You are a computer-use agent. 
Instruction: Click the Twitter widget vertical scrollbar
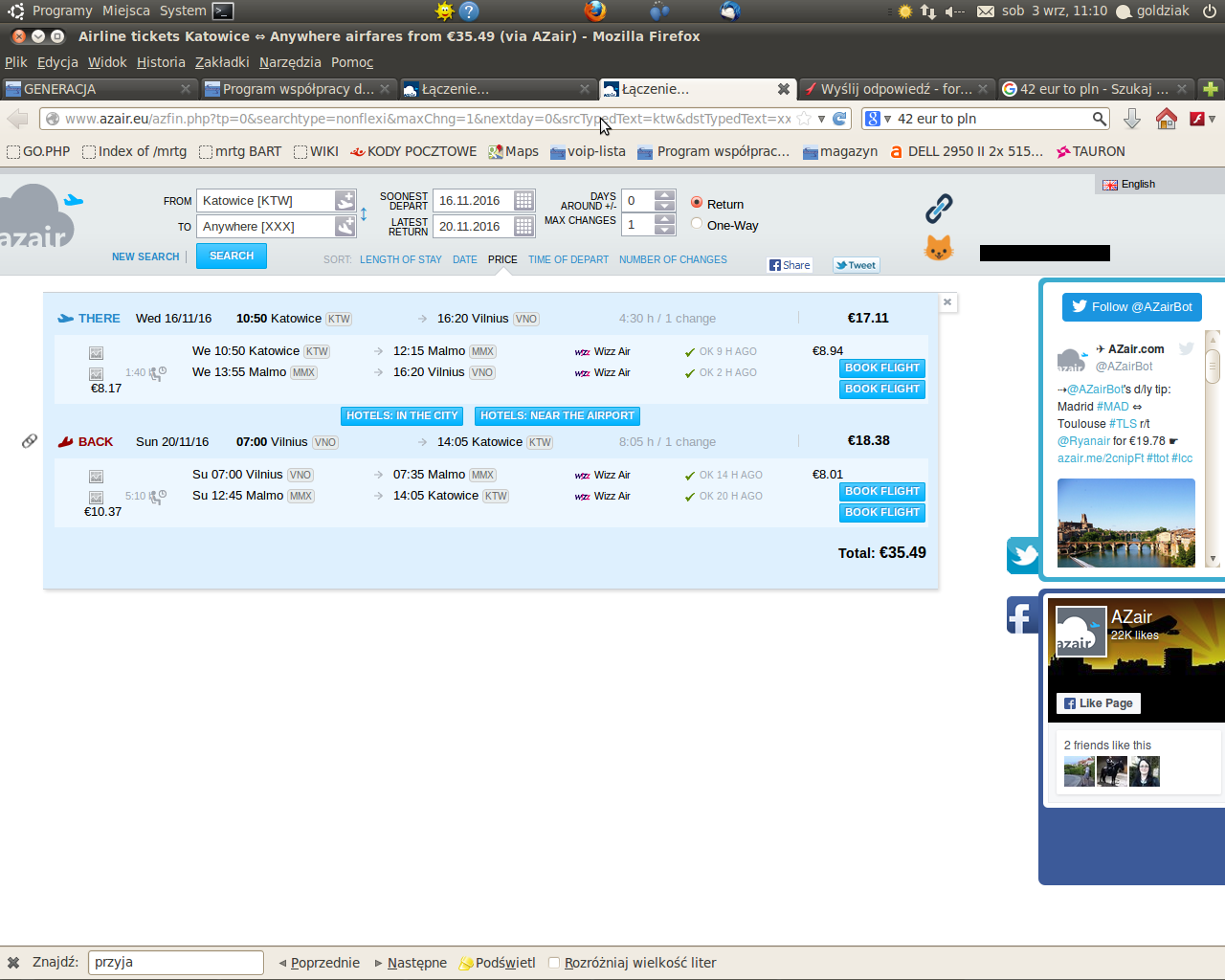click(1213, 448)
